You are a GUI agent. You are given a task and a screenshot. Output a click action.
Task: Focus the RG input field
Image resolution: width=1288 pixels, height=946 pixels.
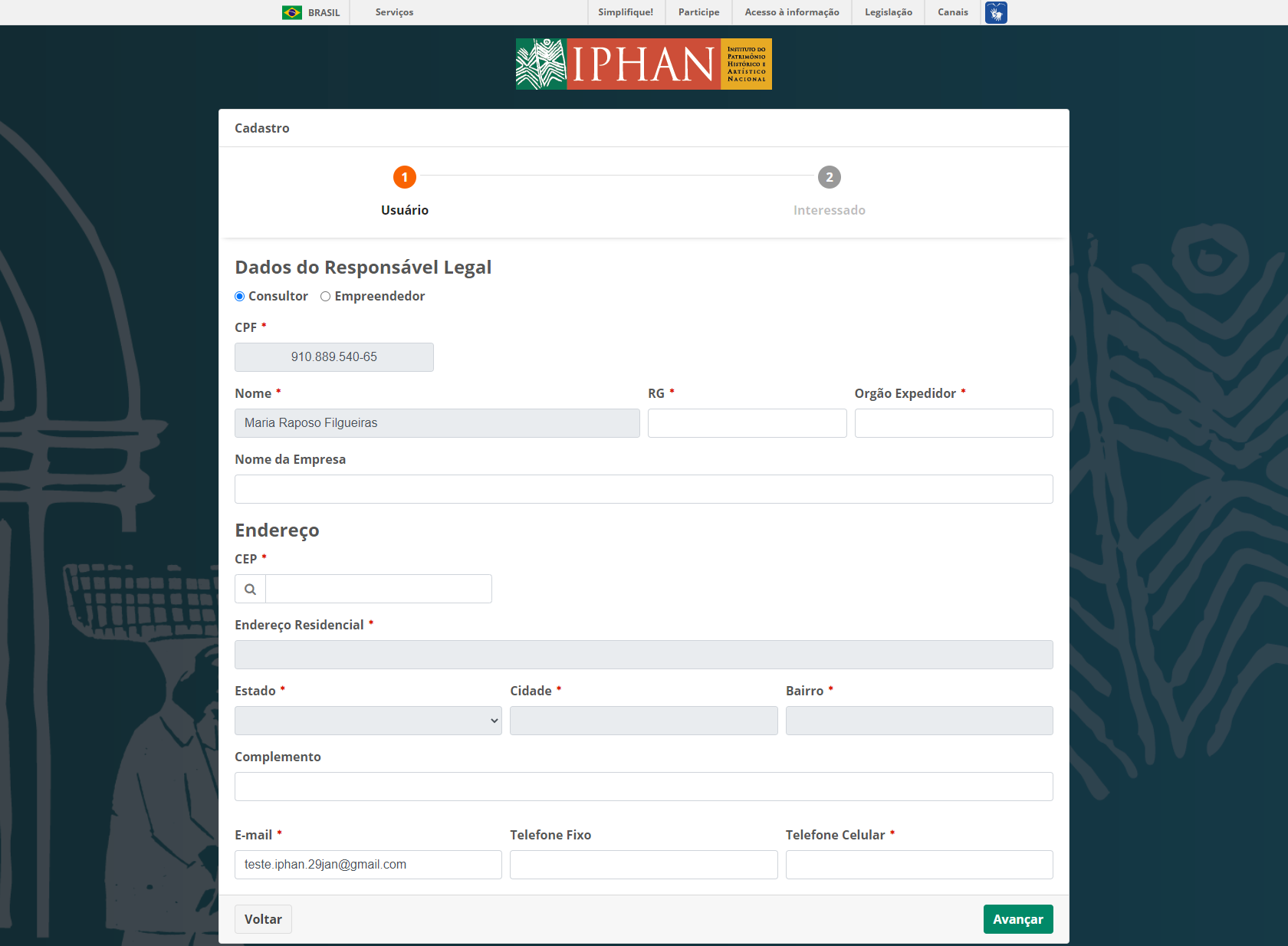click(x=747, y=423)
